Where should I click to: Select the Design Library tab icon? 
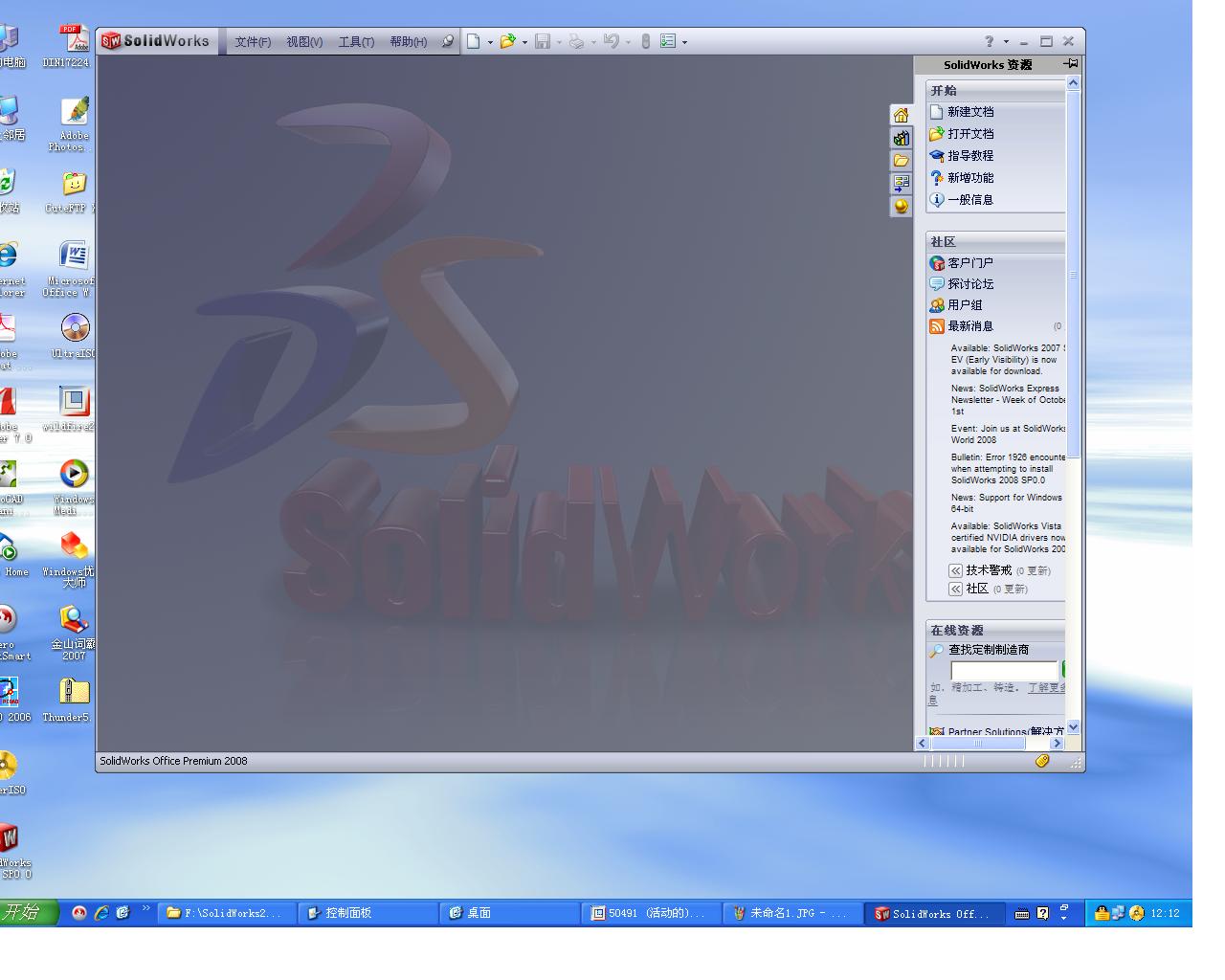click(901, 138)
